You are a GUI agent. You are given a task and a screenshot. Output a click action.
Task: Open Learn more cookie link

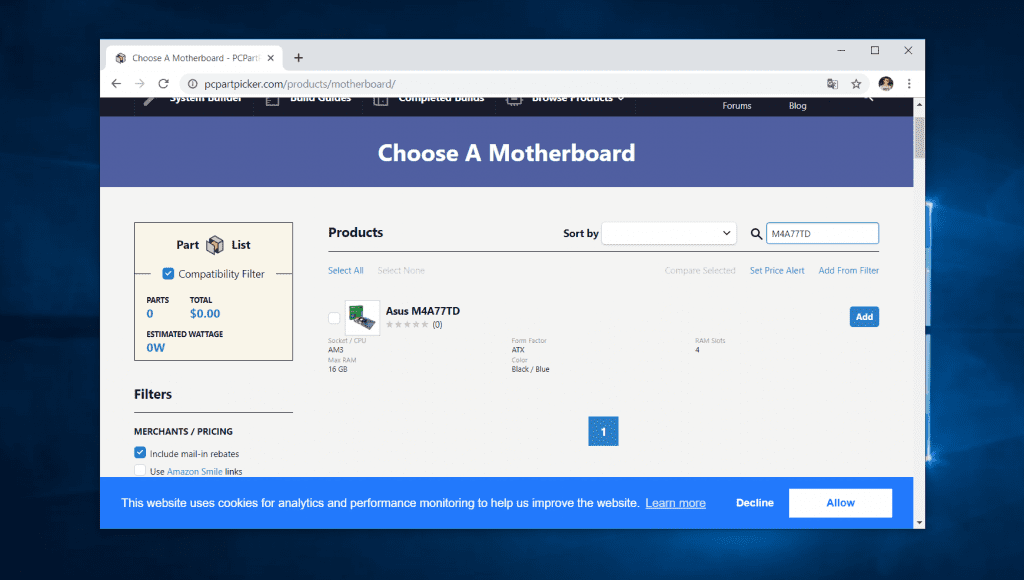675,503
